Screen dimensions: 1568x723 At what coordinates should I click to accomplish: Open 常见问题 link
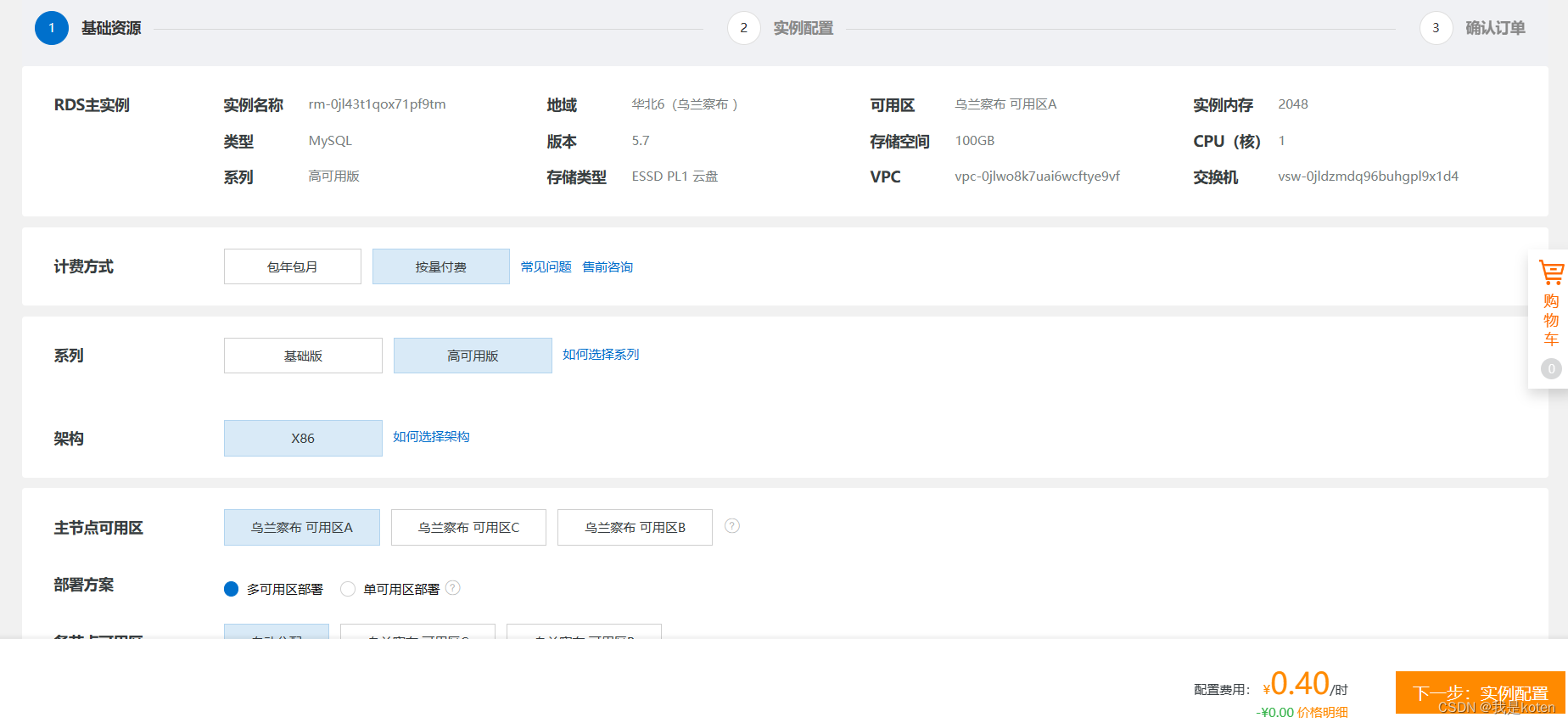point(546,266)
